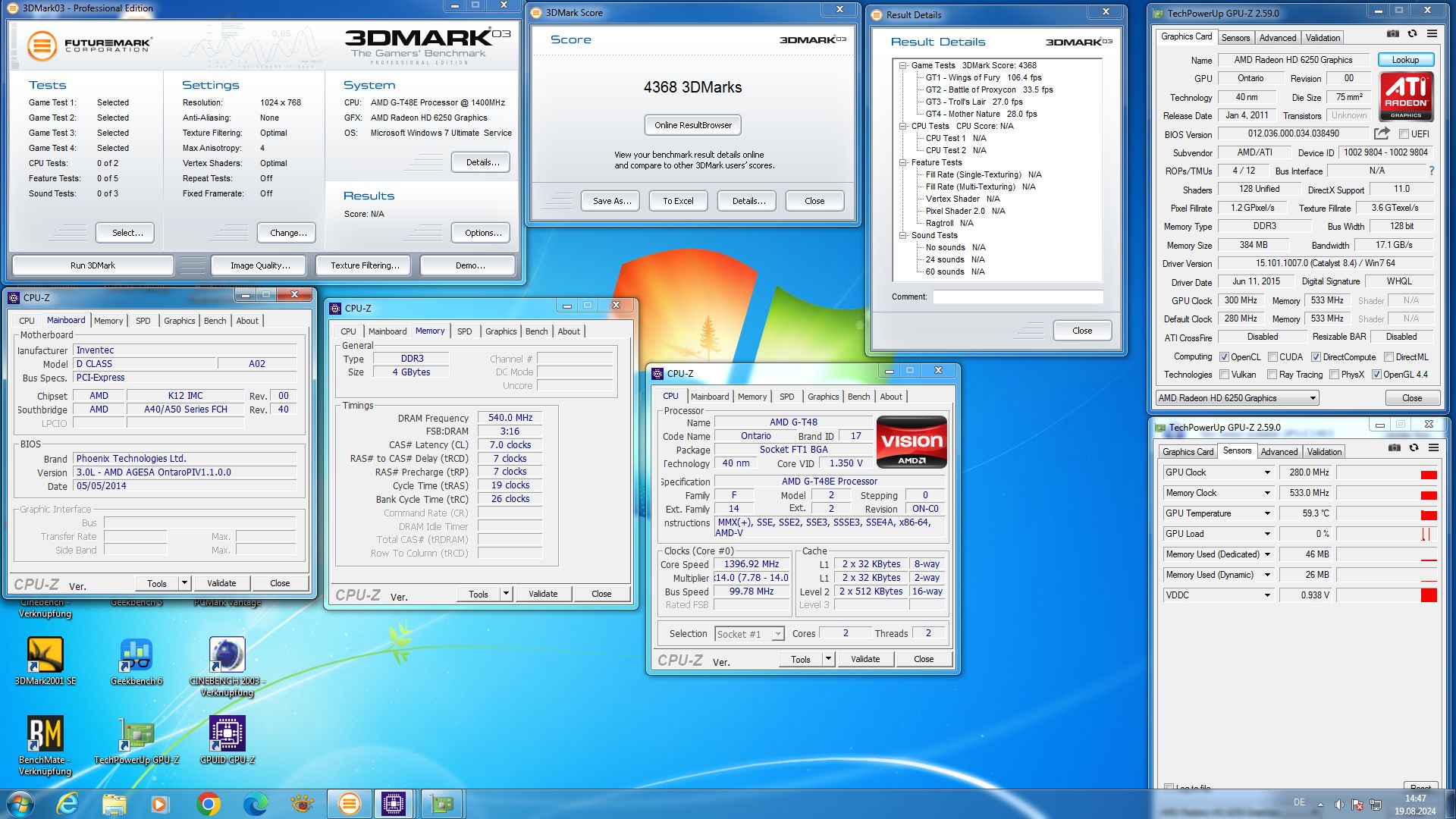Open 3DMark2001 SE desktop shortcut

pyautogui.click(x=45, y=661)
